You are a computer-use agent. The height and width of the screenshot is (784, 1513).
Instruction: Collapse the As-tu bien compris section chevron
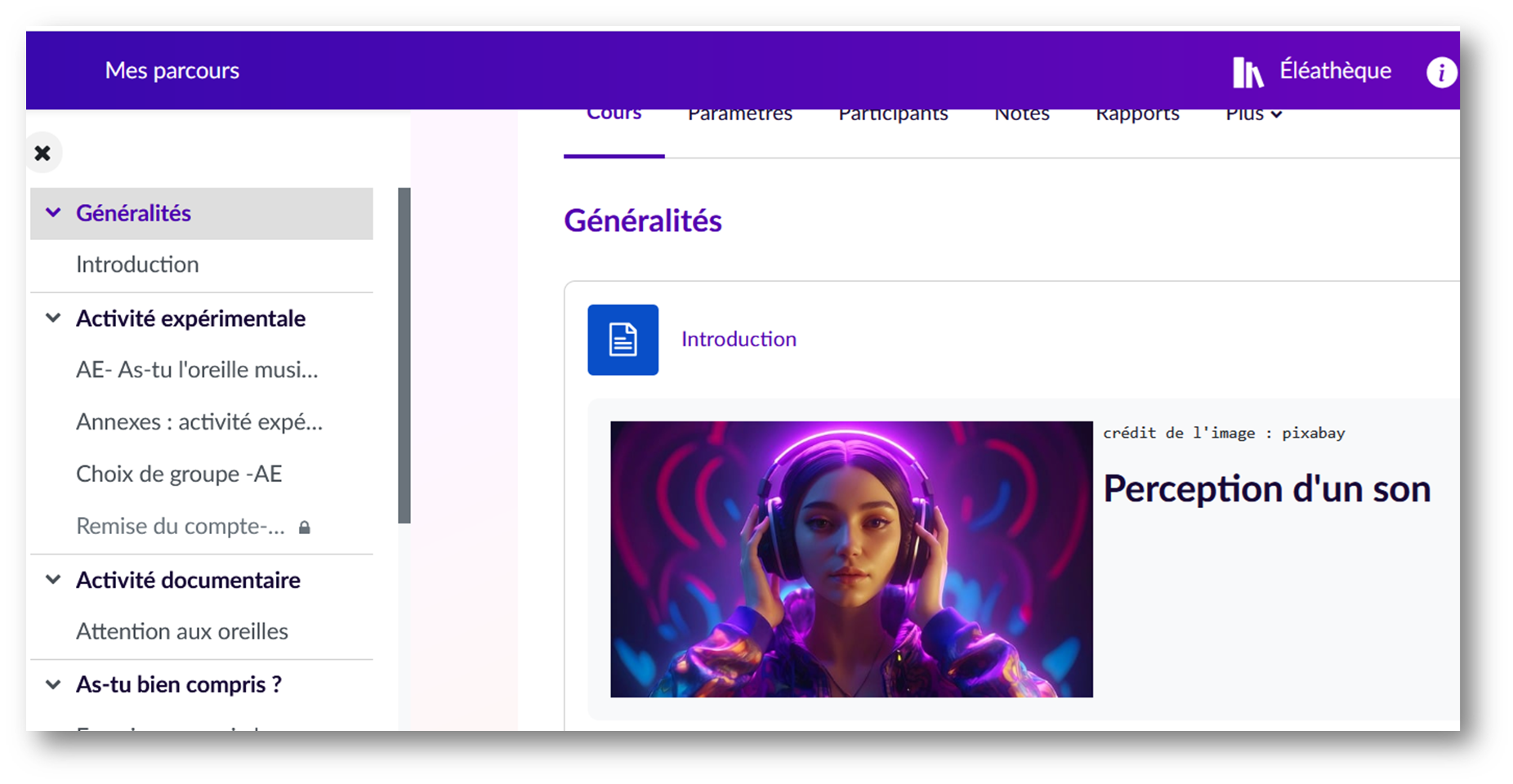pos(53,684)
